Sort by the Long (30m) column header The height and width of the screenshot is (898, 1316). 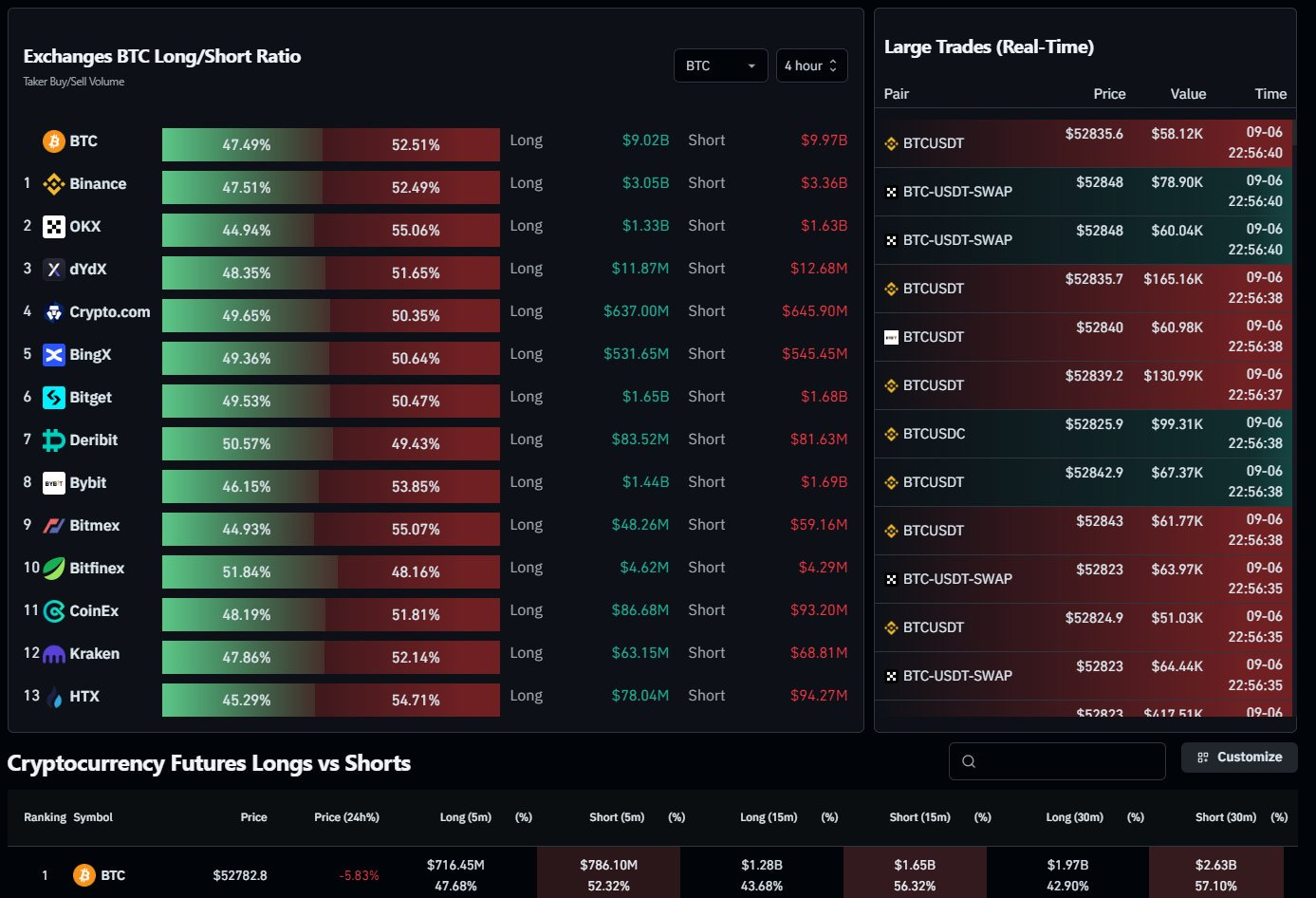coord(1074,817)
